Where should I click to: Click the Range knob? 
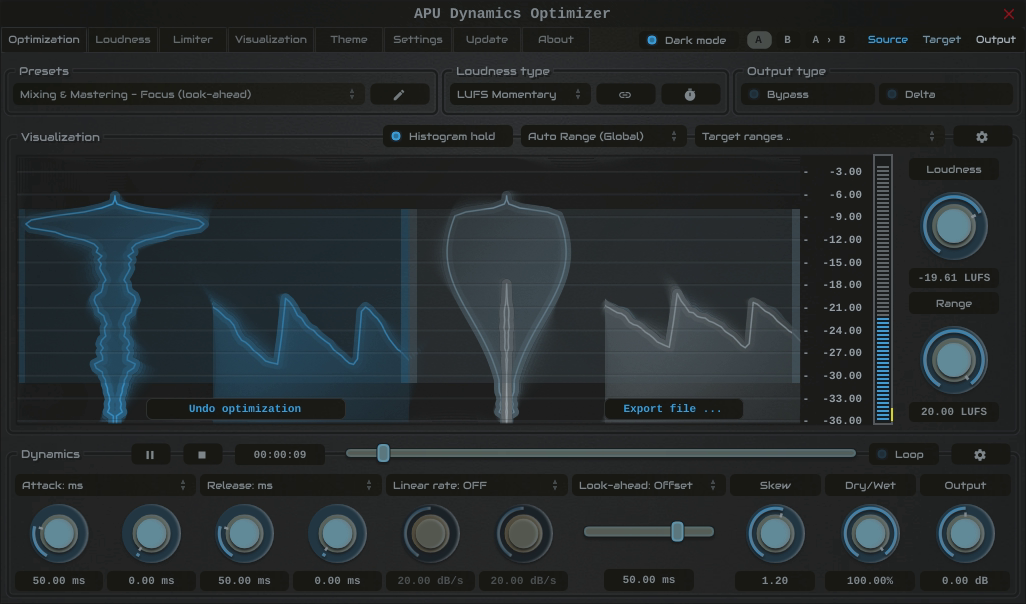click(953, 360)
